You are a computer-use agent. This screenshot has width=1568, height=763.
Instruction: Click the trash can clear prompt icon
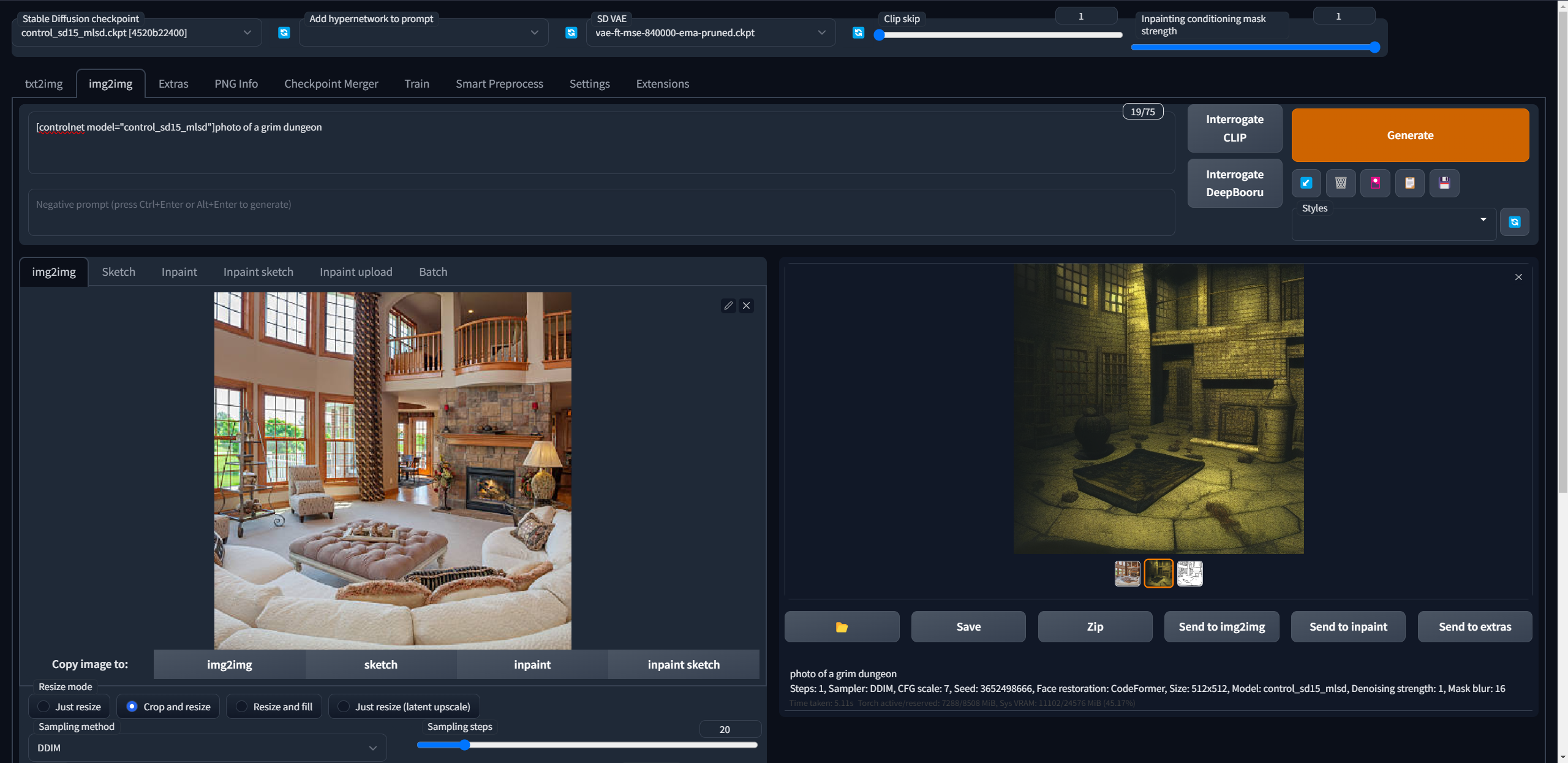[x=1341, y=183]
